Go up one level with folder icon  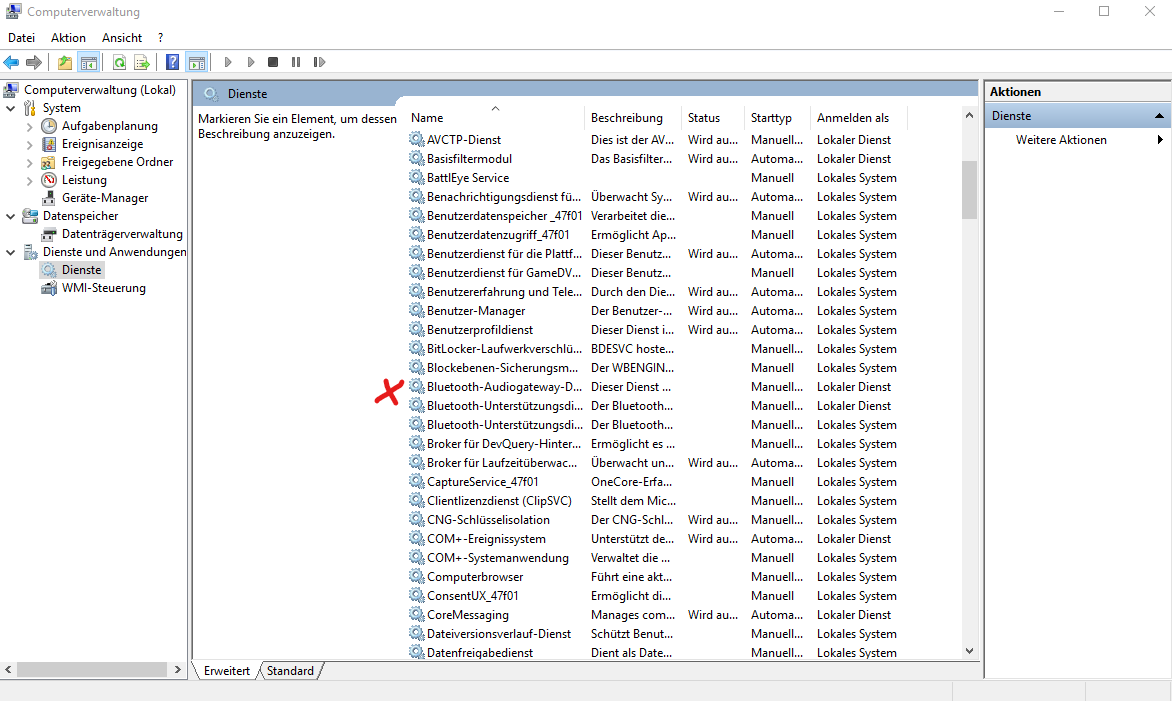65,62
